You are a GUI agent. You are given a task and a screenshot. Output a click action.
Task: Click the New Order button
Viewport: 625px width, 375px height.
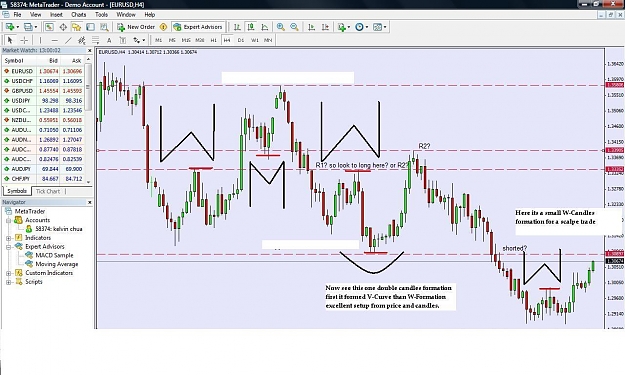click(x=136, y=27)
